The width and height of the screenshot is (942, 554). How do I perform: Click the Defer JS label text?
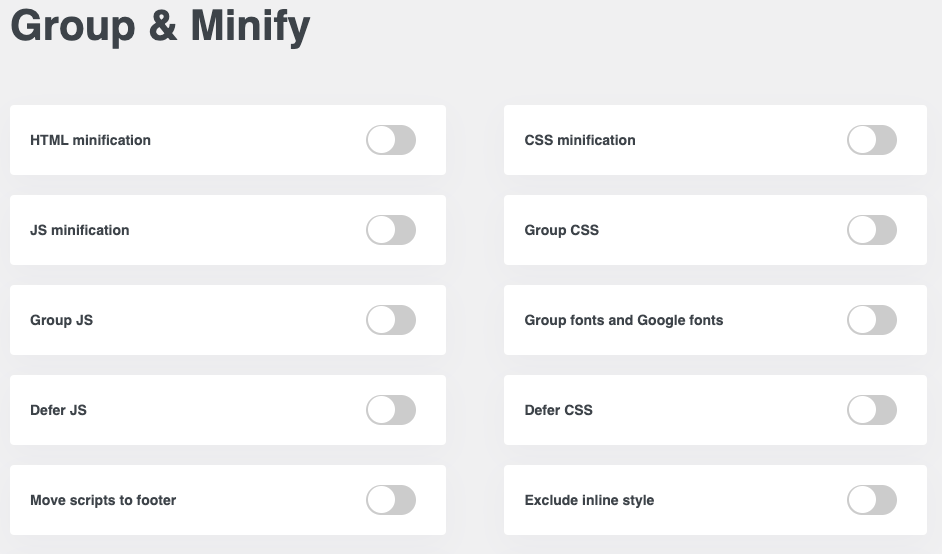coord(58,410)
